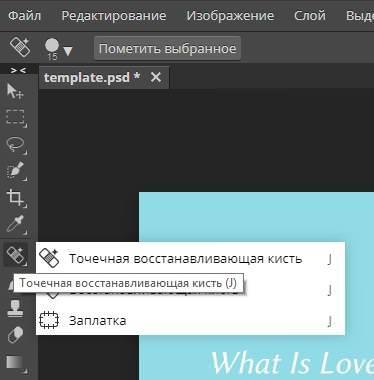Select the Quick Selection brush tool
The width and height of the screenshot is (374, 380).
click(x=16, y=171)
